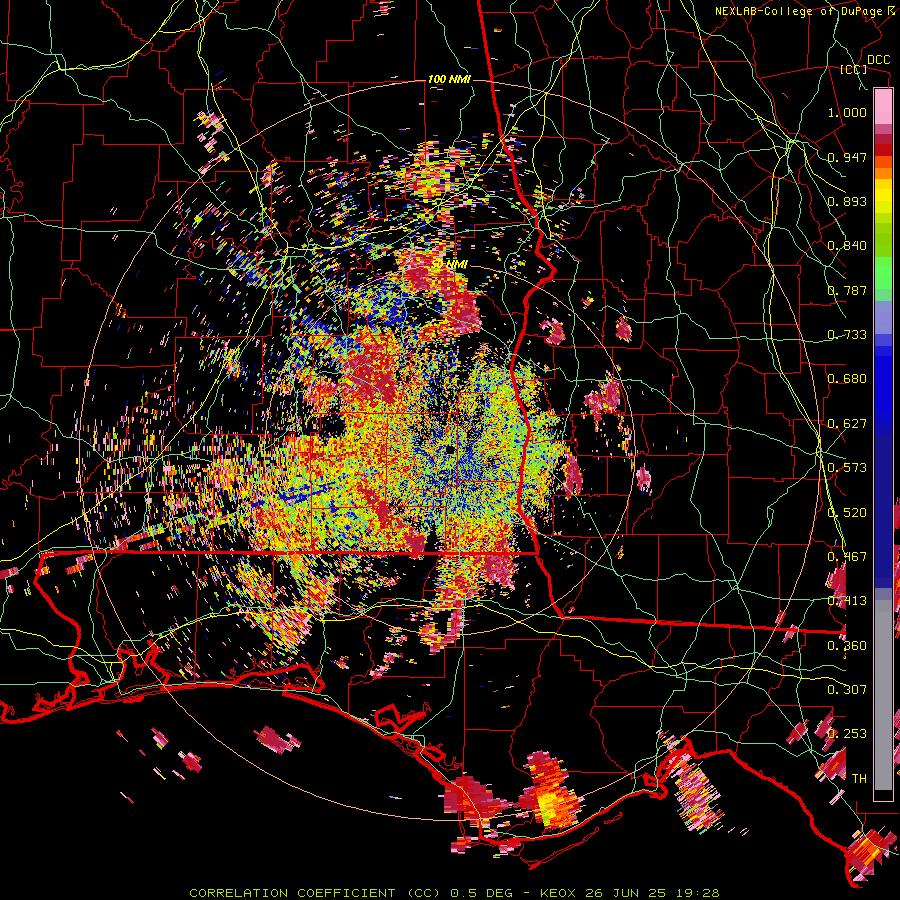The image size is (900, 900).
Task: Select the 0.893 scale value
Action: (847, 201)
